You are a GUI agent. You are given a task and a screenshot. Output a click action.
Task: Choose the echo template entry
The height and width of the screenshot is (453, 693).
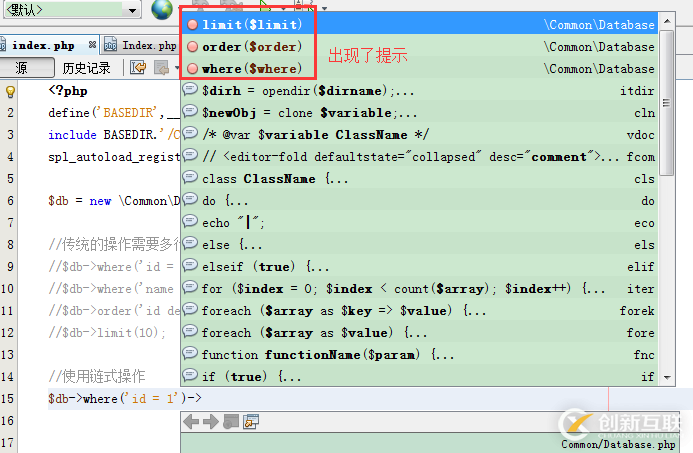click(419, 223)
